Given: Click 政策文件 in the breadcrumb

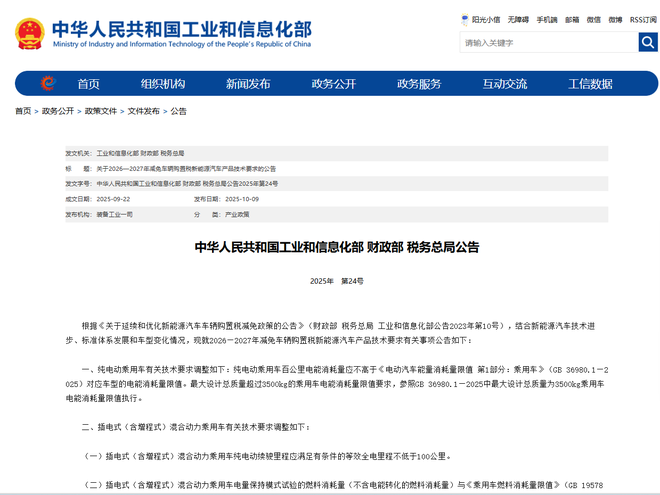Looking at the screenshot, I should pos(100,111).
